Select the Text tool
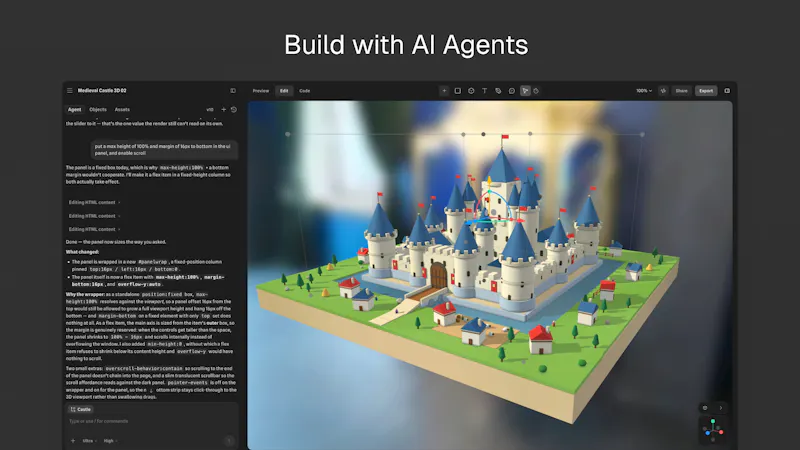The height and width of the screenshot is (450, 800). point(485,91)
